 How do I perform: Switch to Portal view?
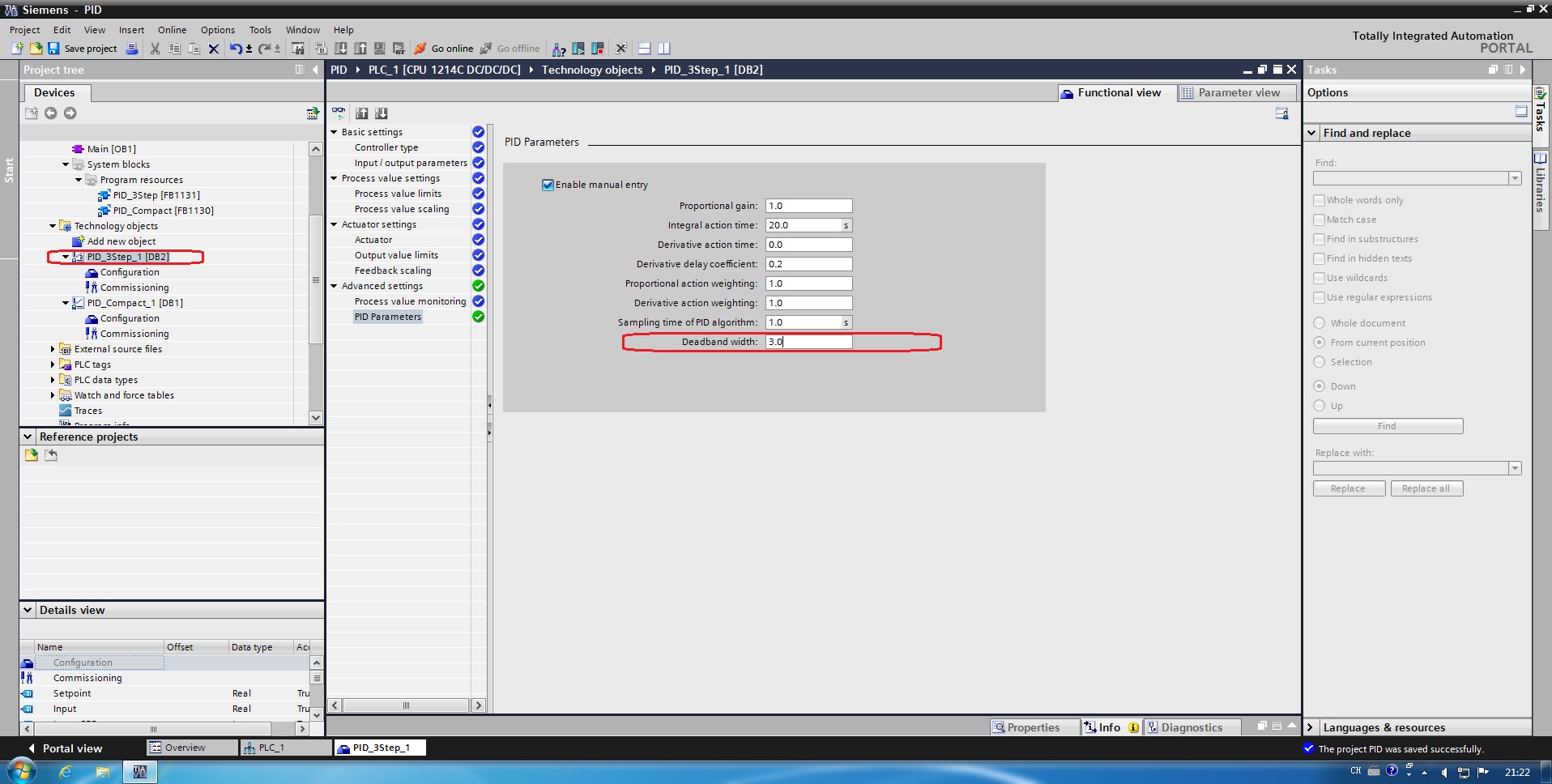tap(65, 748)
